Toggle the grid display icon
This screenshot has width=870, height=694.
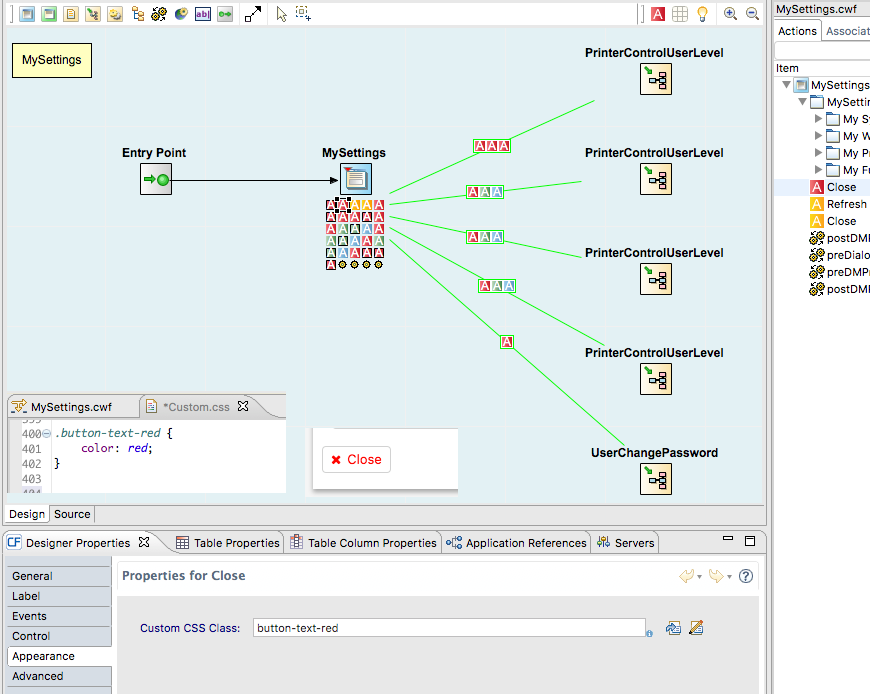[680, 14]
